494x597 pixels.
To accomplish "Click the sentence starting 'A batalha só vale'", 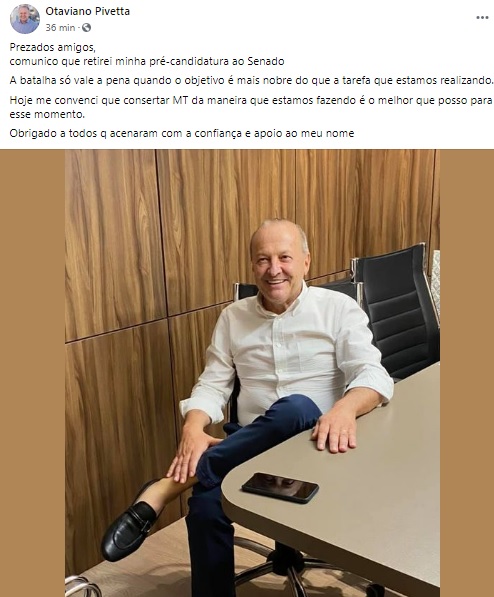I will click(251, 81).
